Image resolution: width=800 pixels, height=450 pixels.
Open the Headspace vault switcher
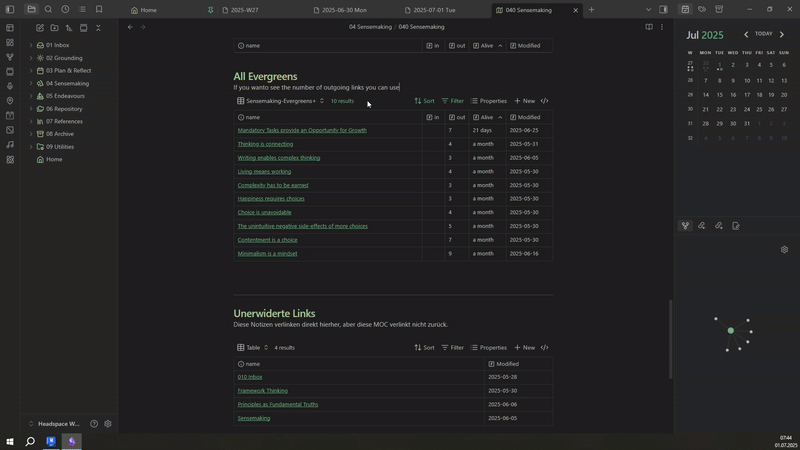[55, 423]
